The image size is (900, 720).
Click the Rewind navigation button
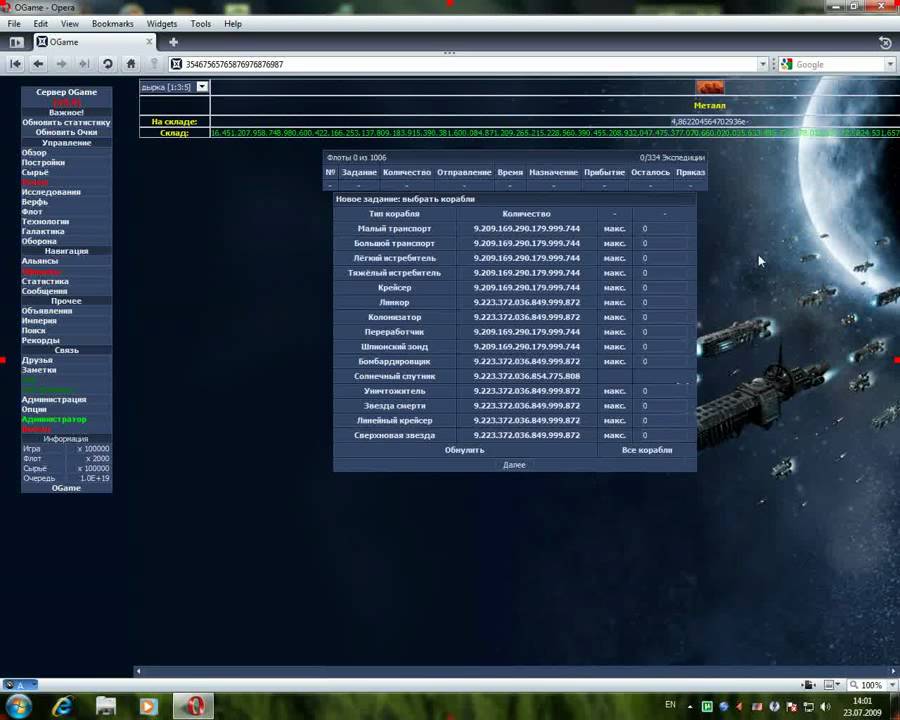point(15,64)
